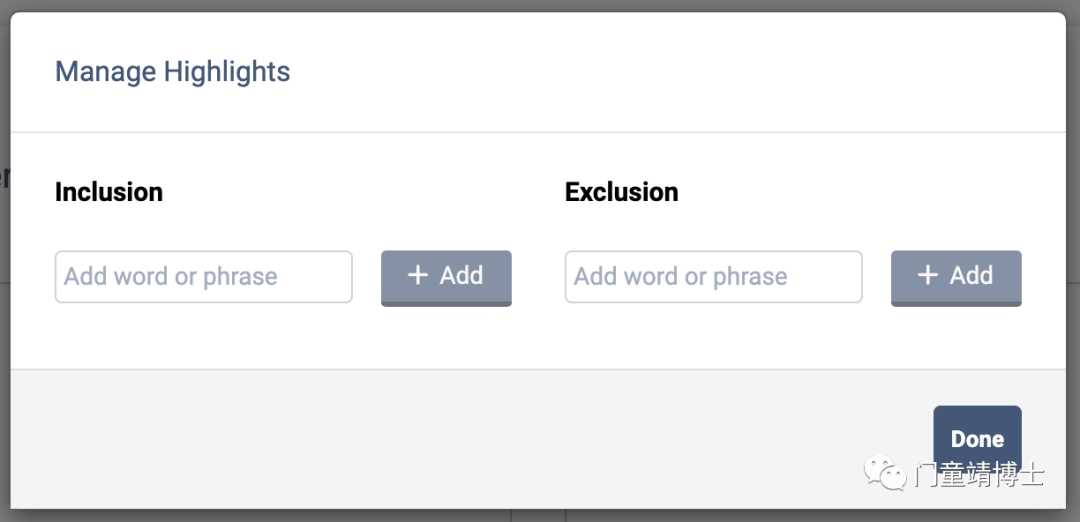
Task: Click the "Add" text on Inclusion's button
Action: pos(461,276)
